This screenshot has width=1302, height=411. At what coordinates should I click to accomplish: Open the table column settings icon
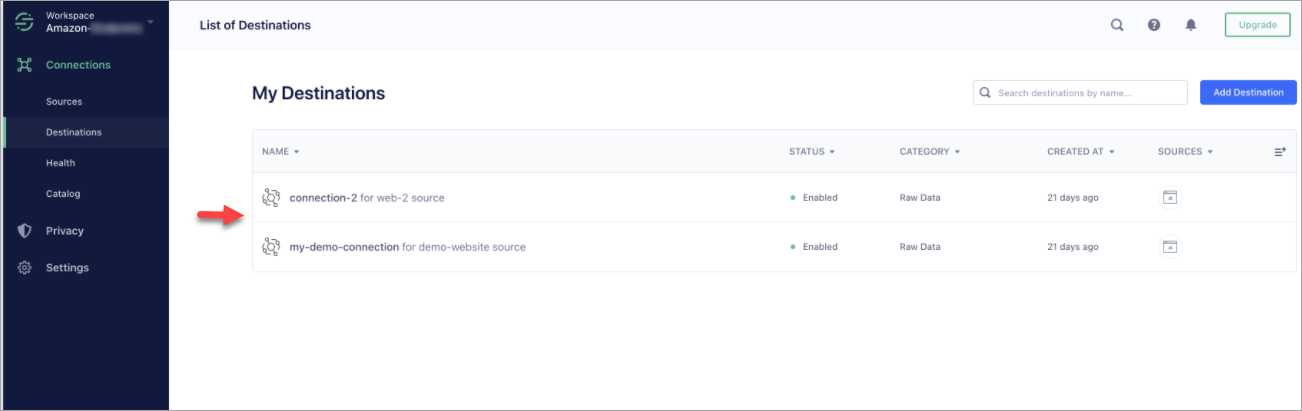click(1279, 152)
